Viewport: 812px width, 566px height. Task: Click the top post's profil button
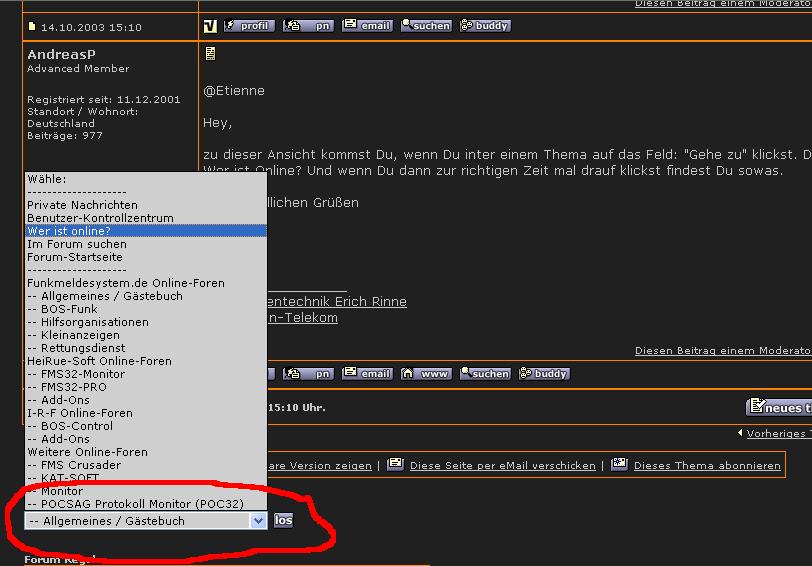click(x=248, y=26)
